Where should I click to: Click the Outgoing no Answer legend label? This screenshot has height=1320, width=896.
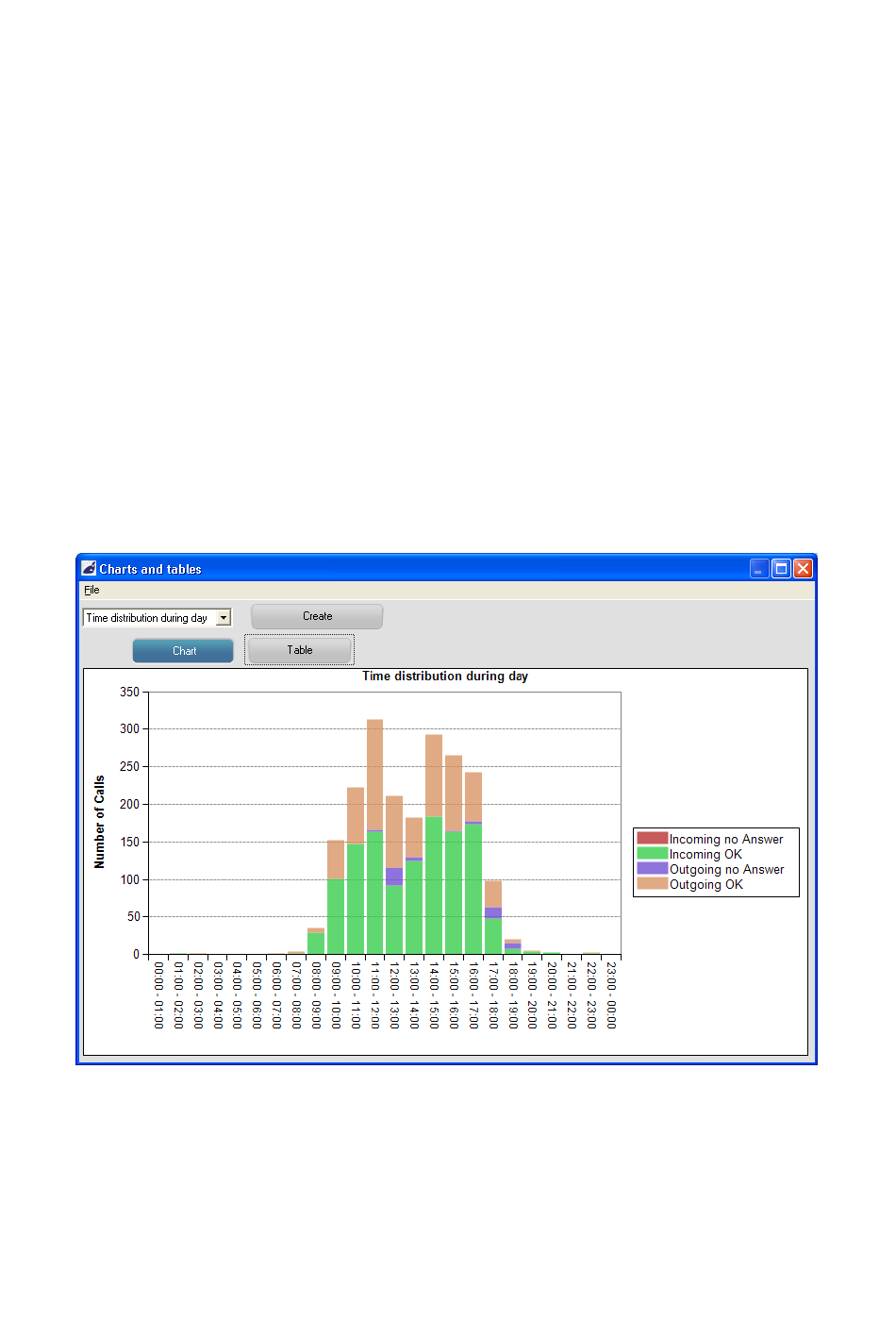click(727, 869)
